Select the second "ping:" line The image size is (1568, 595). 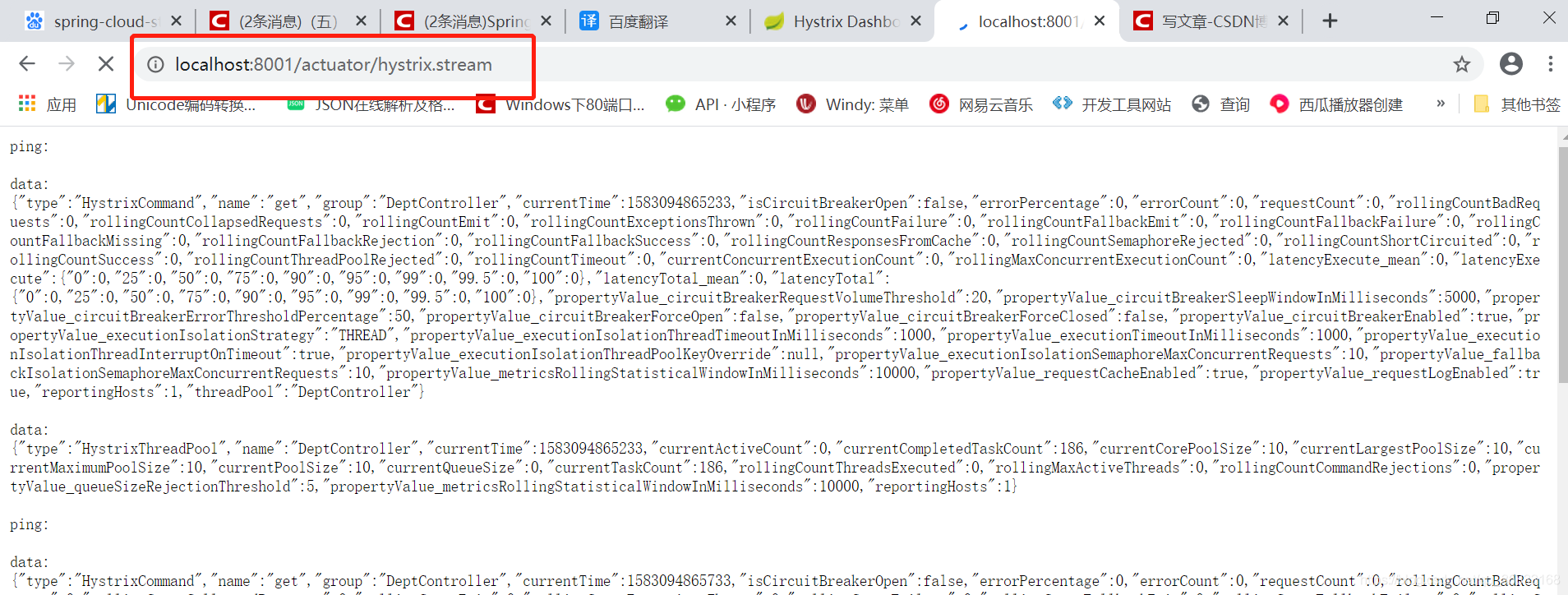[x=29, y=524]
